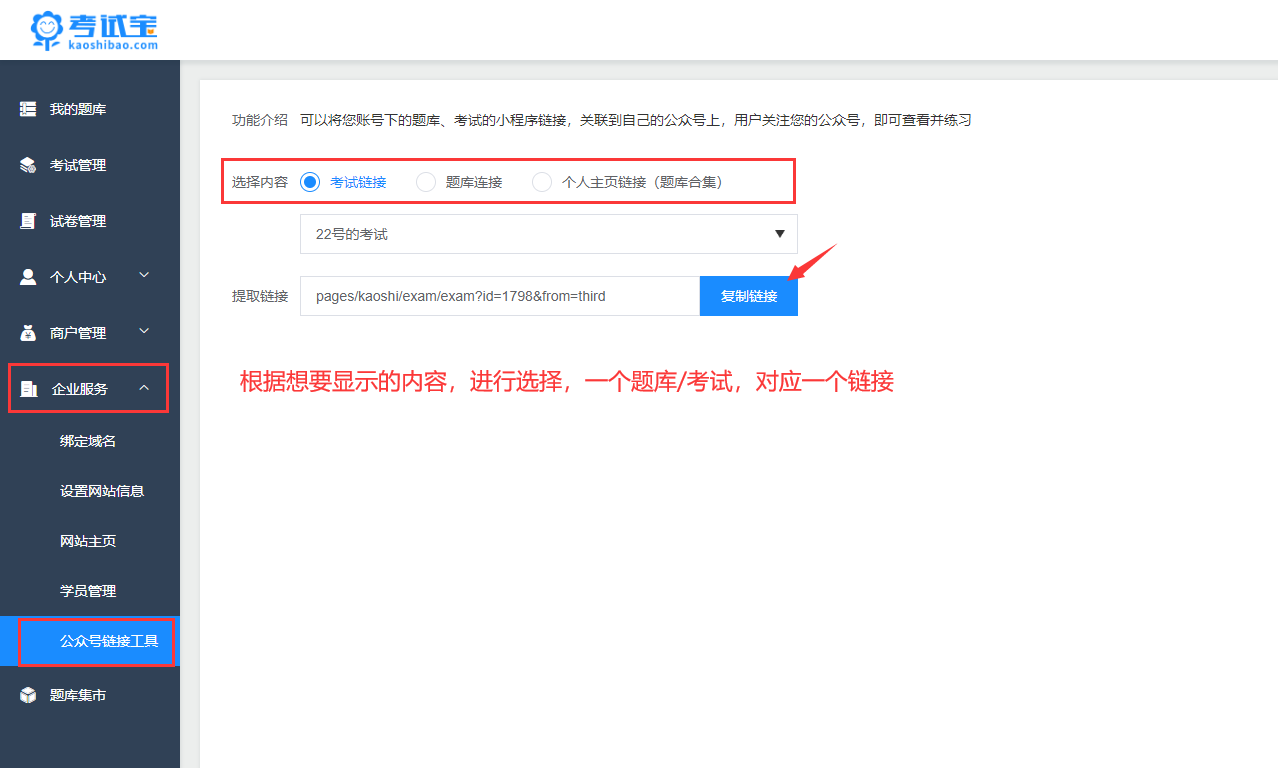Image resolution: width=1278 pixels, height=768 pixels.
Task: Open 题库集市 via its cube icon
Action: pos(27,694)
